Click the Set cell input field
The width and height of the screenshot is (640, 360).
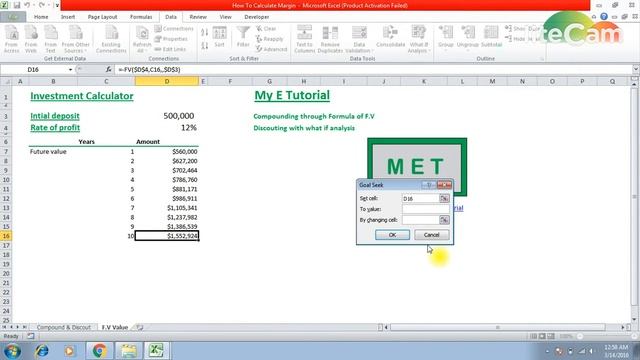click(x=420, y=198)
